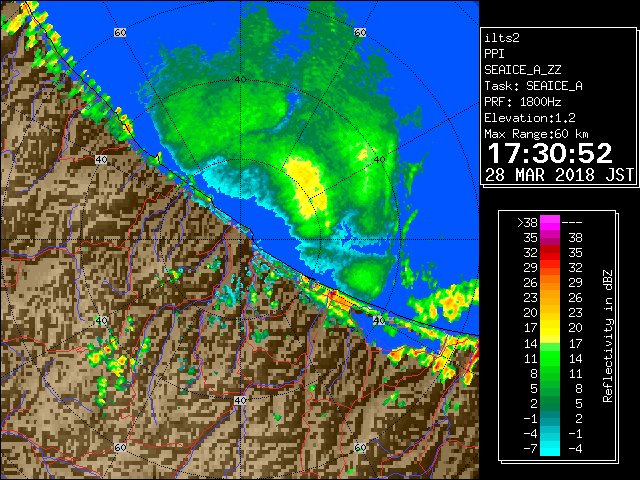Select the 'Elevation:1.2' text
Viewport: 640px width, 480px height.
(x=530, y=118)
